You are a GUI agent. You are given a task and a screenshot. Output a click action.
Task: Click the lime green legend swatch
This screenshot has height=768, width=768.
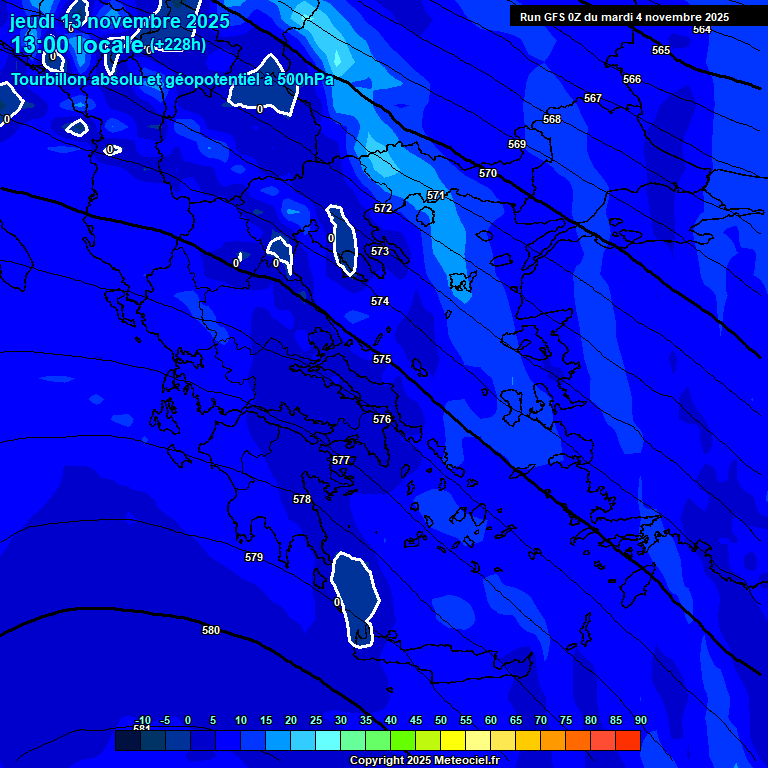point(403,741)
